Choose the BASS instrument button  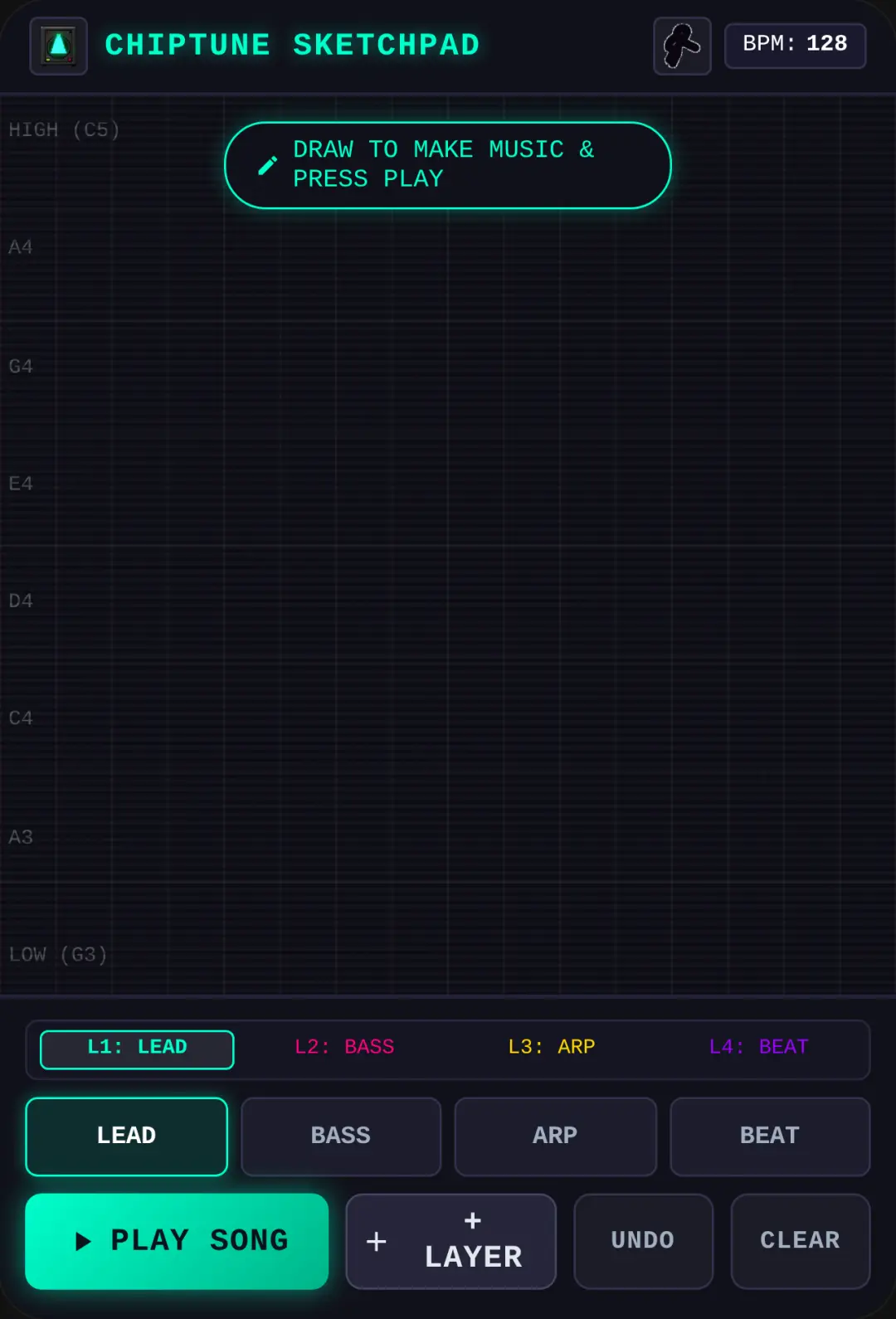click(x=341, y=1136)
